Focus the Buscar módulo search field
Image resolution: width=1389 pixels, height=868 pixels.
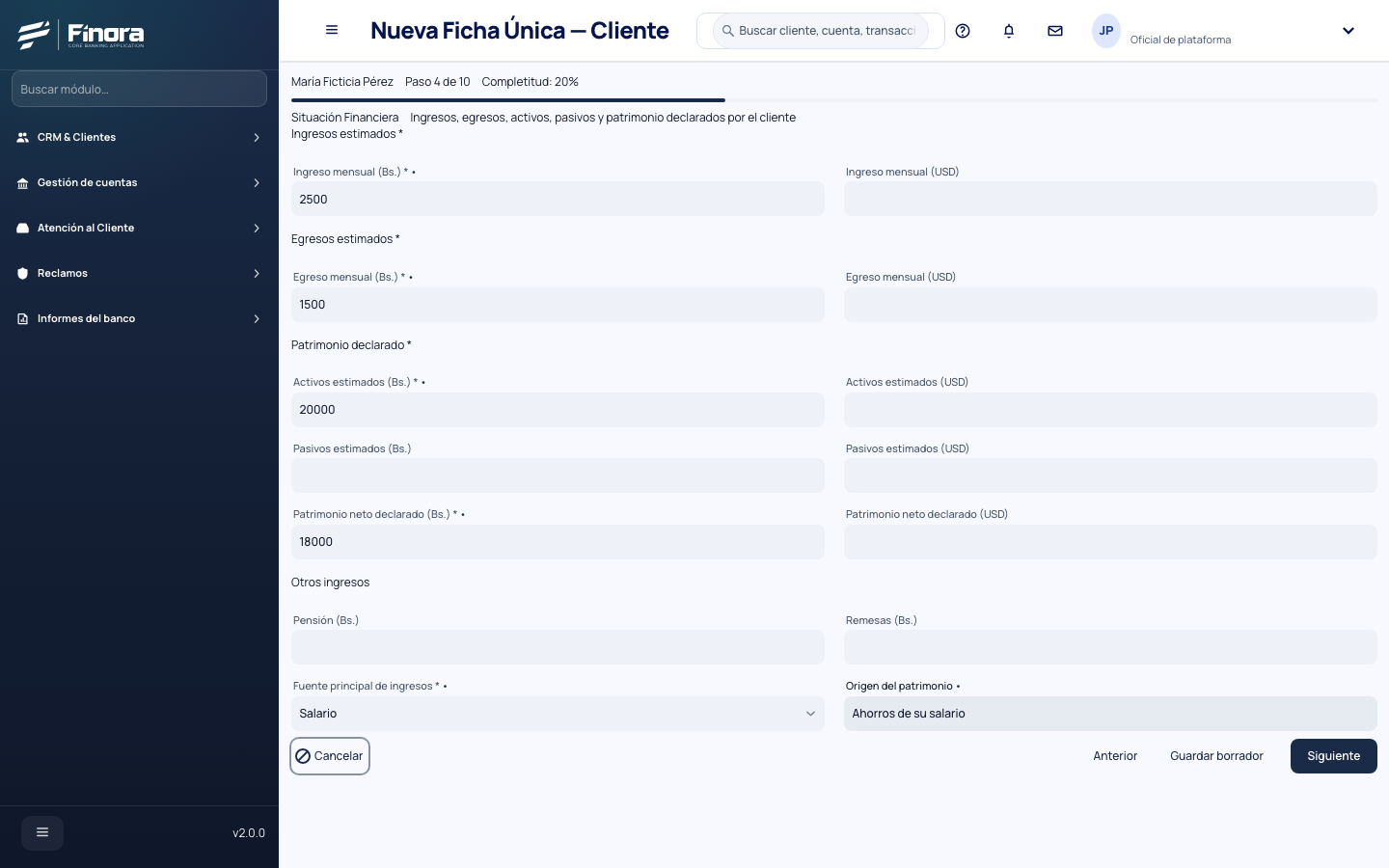click(x=139, y=89)
